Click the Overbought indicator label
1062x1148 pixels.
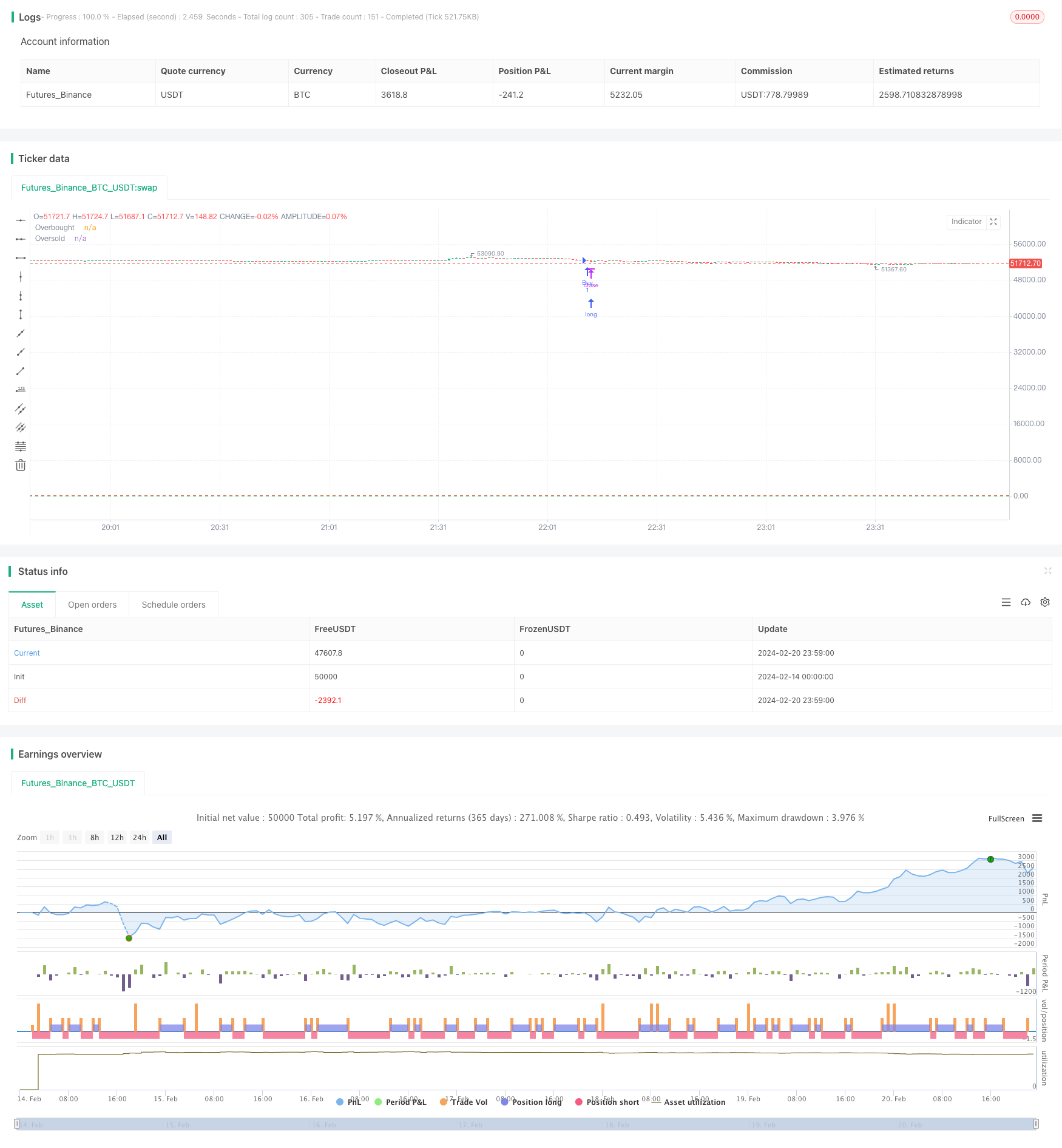click(x=55, y=228)
